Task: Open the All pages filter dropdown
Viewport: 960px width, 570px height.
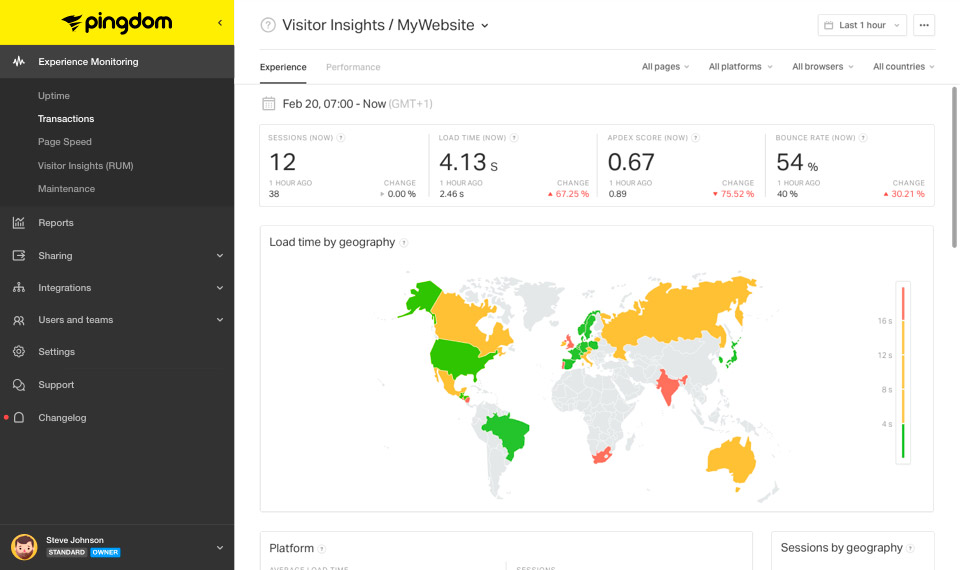Action: [665, 67]
